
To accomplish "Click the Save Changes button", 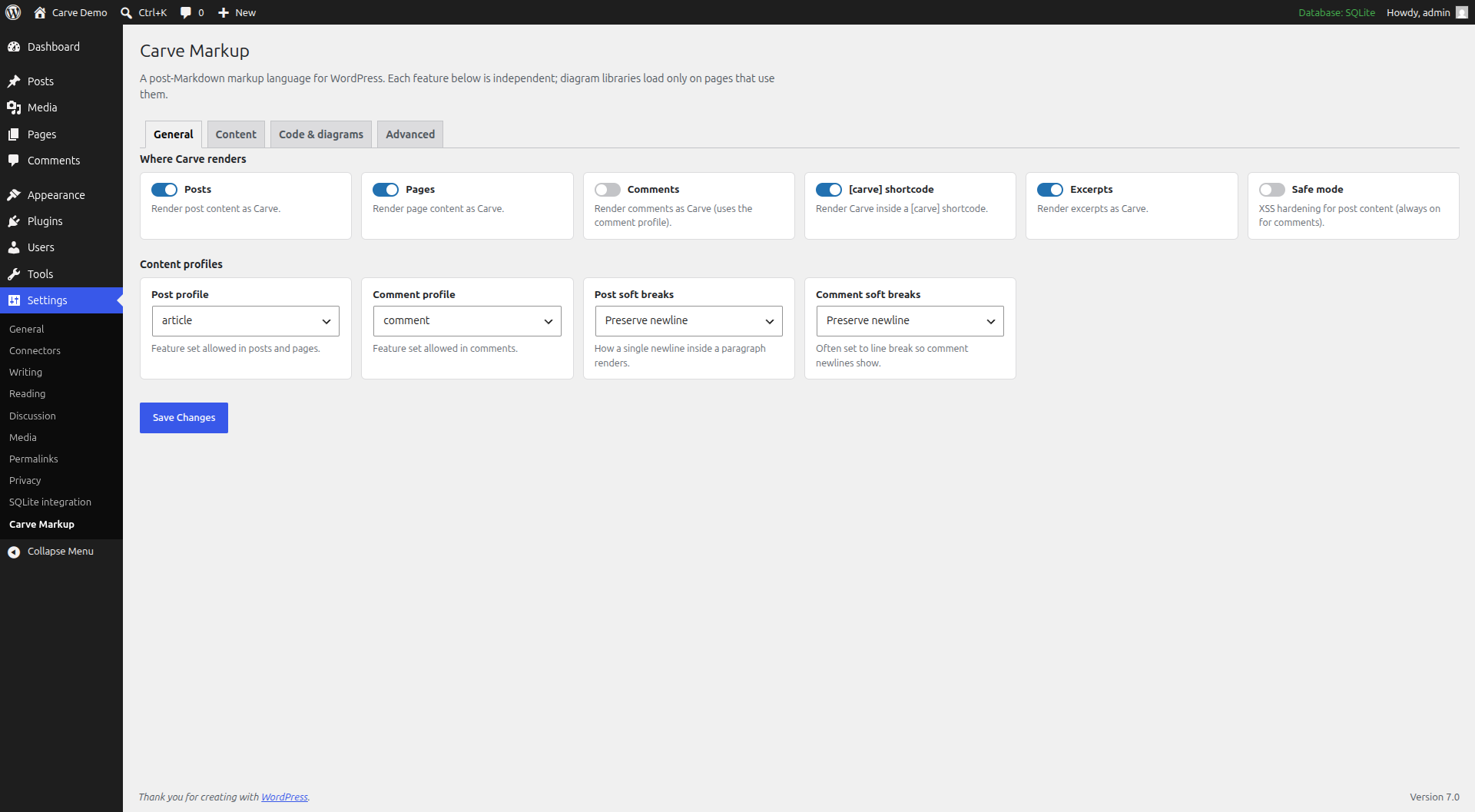I will click(x=184, y=418).
